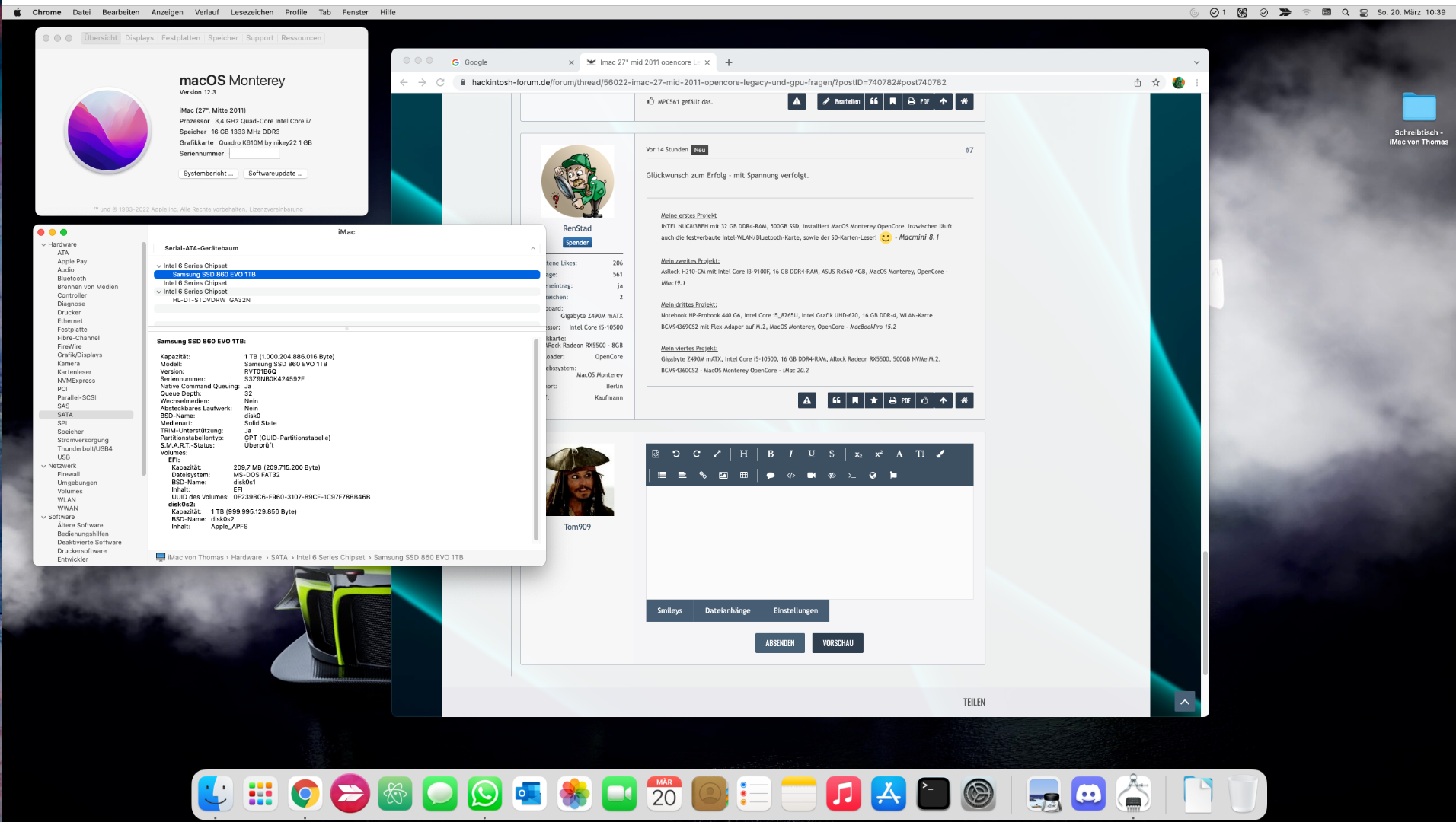
Task: Collapse the Serial-ATA-Gerätebaum header chevron
Action: (533, 249)
